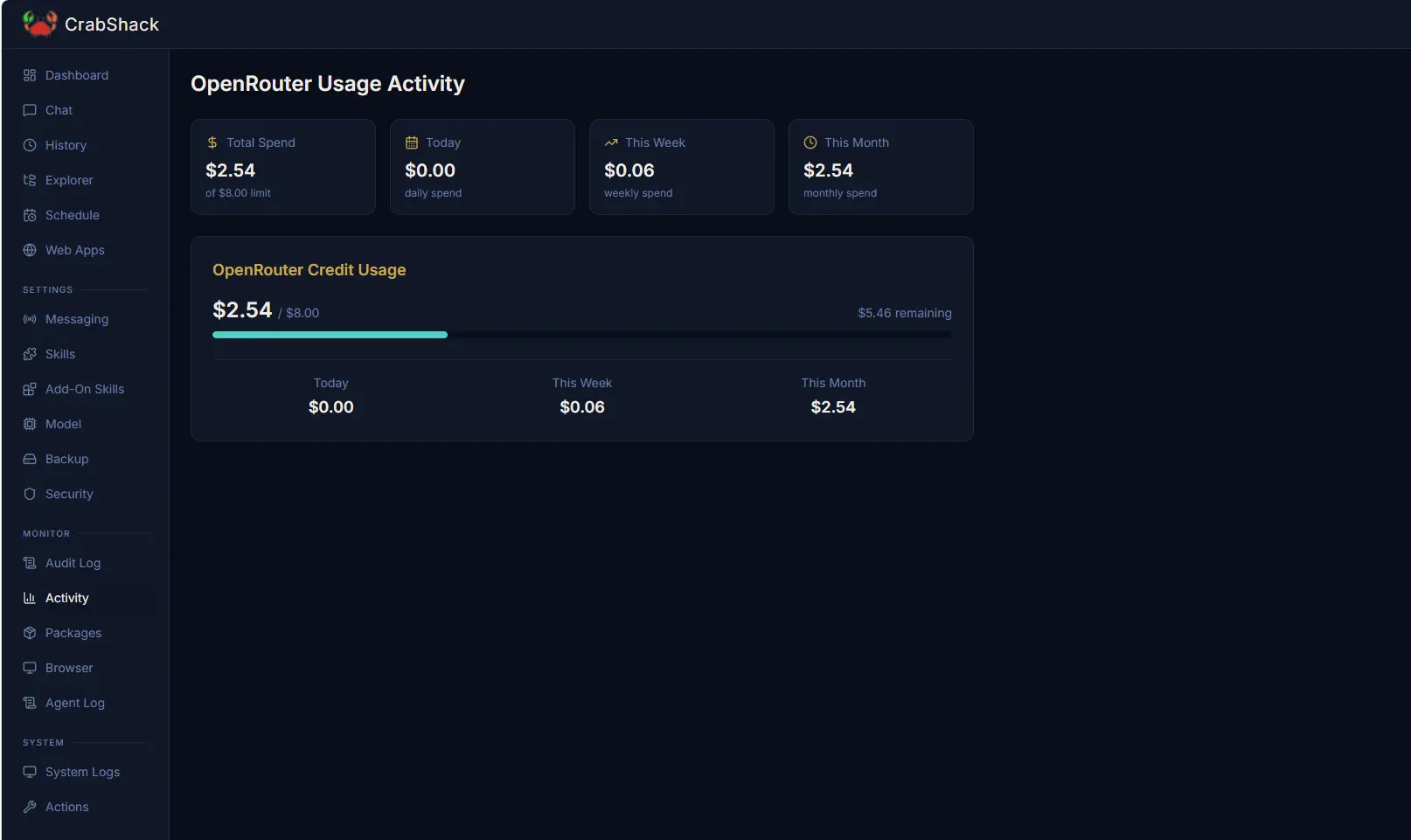Click the Web Apps globe icon
This screenshot has height=840, width=1411.
[x=30, y=250]
